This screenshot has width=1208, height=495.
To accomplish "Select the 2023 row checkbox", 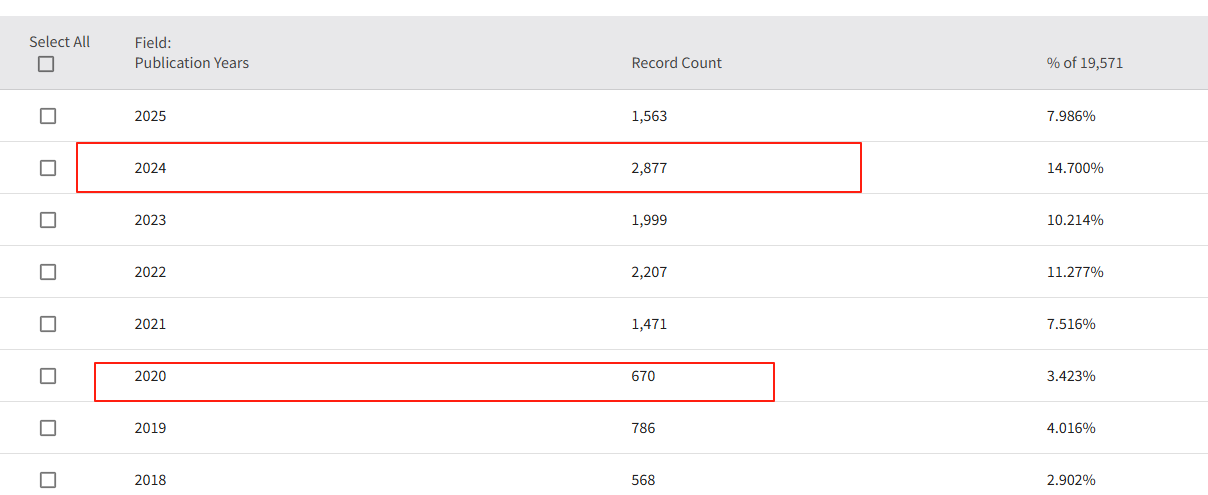I will [x=48, y=220].
